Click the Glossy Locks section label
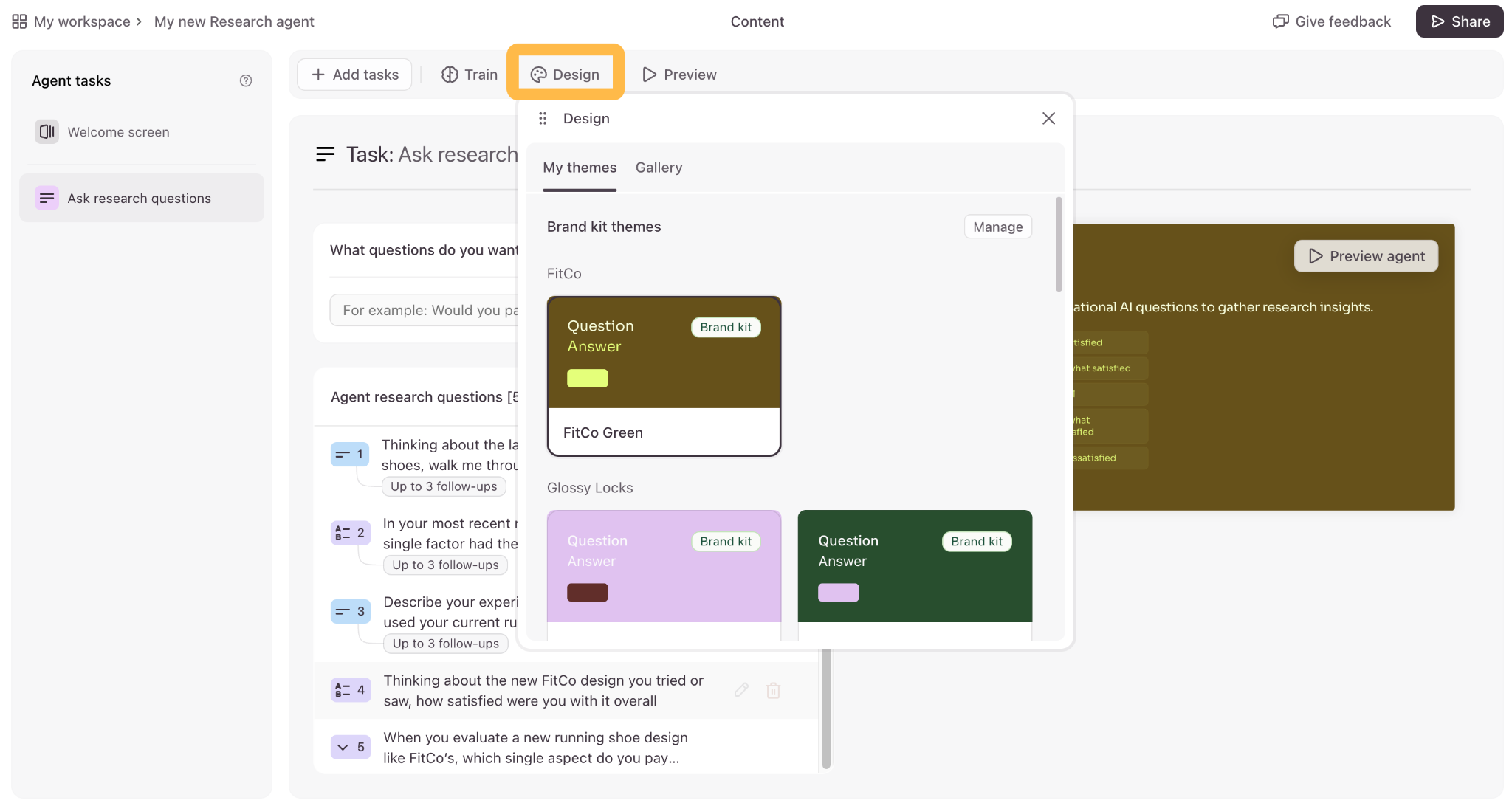Screen dimensions: 1512x803 [x=590, y=488]
